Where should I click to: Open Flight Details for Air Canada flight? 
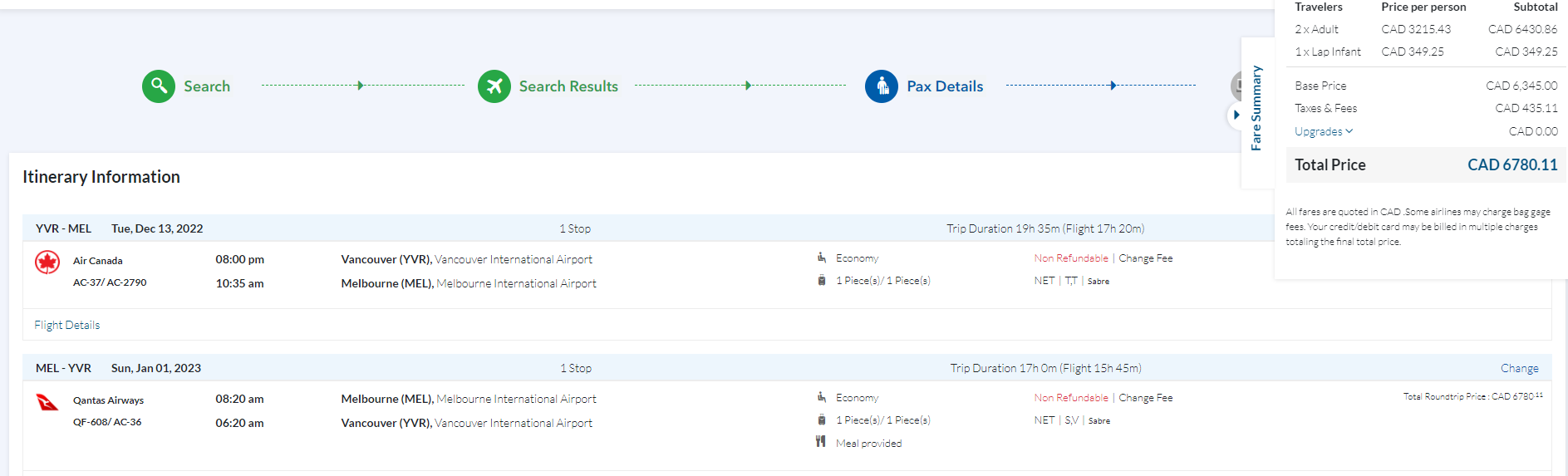click(66, 325)
